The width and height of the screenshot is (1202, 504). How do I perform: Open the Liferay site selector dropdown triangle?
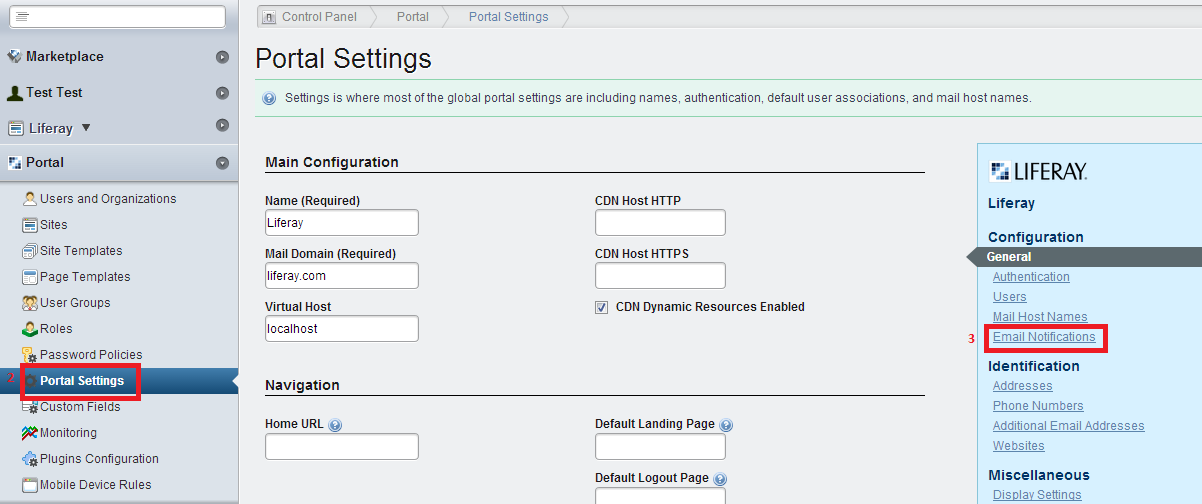[85, 128]
